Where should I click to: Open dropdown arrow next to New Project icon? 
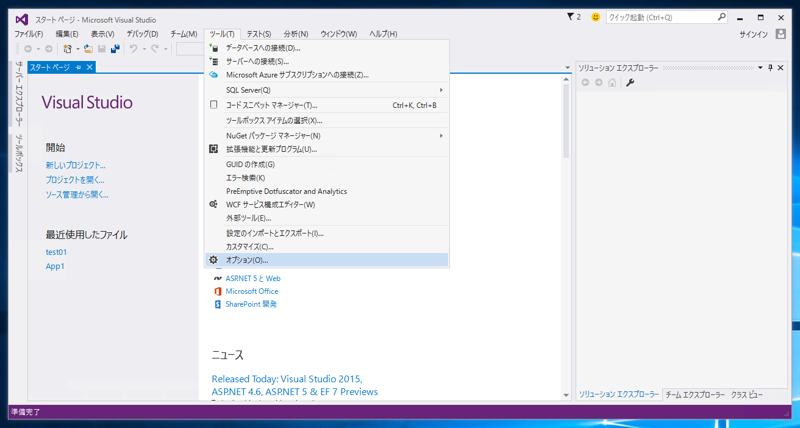(78, 49)
